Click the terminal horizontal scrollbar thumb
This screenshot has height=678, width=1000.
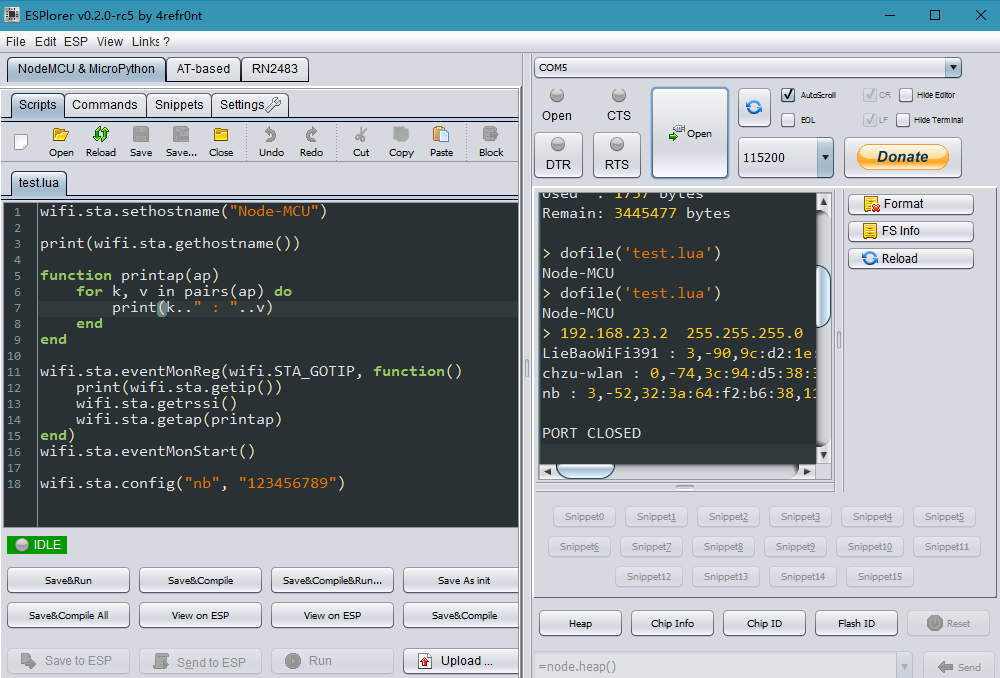585,471
